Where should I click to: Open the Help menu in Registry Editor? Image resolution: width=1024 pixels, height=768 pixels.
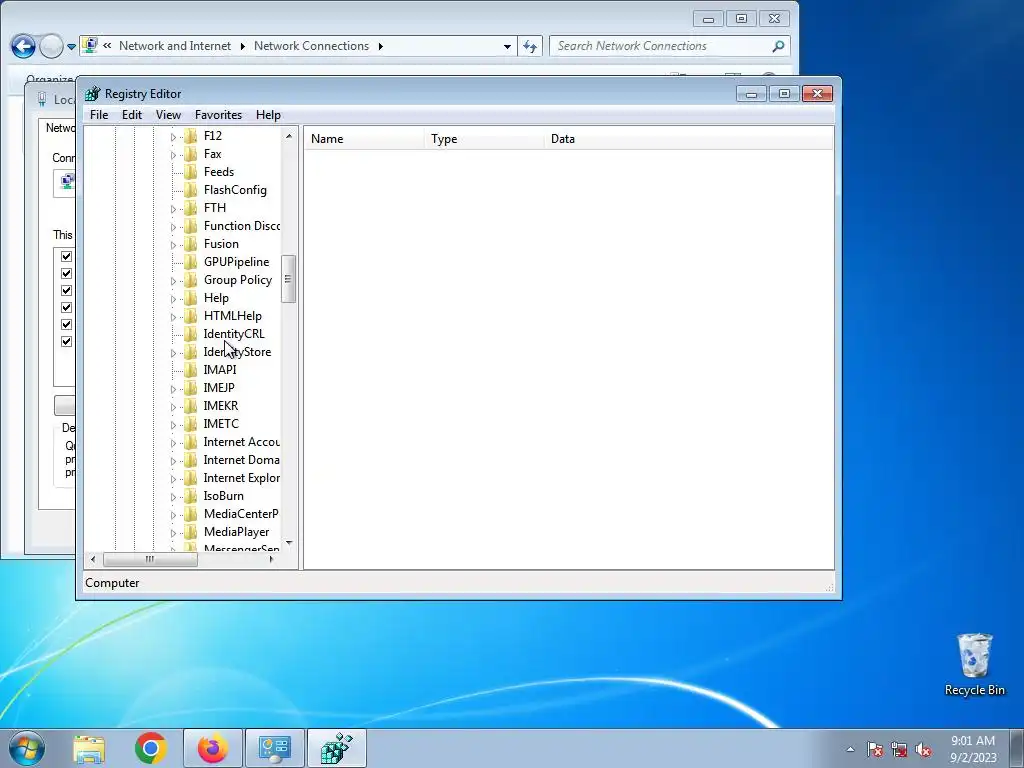click(268, 115)
